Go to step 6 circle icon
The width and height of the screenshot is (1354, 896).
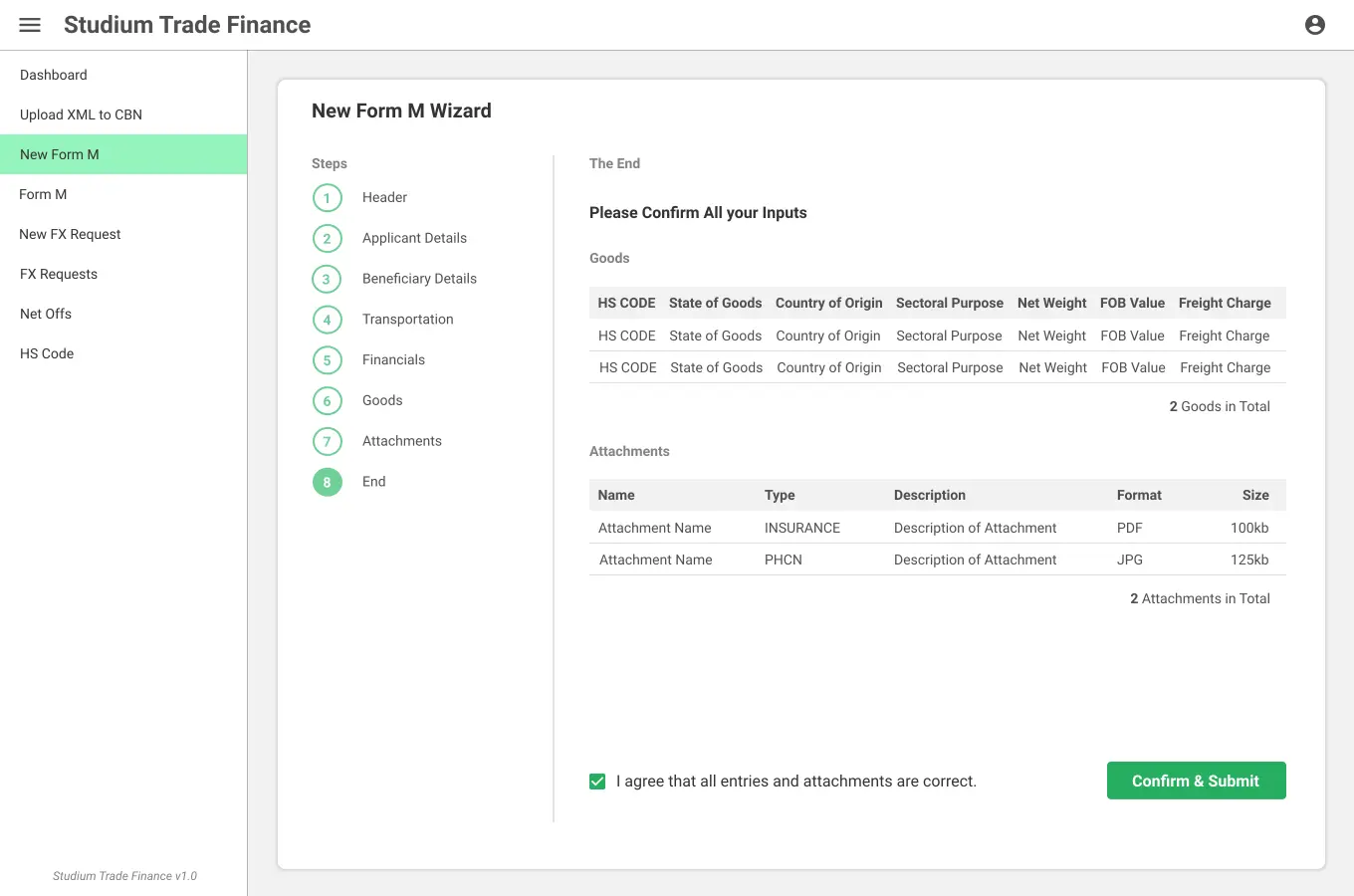click(x=327, y=401)
